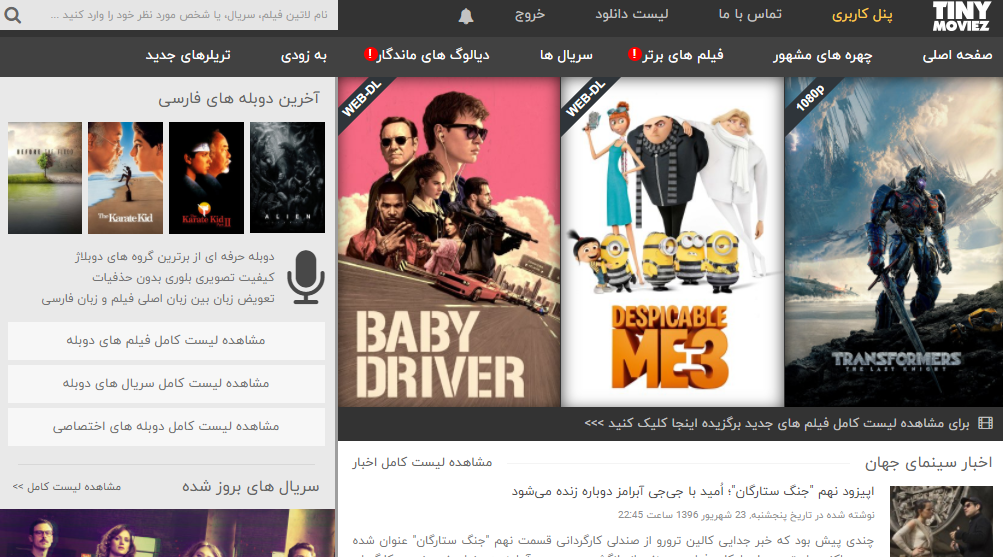1003x557 pixels.
Task: Open the Alien dubbed movie thumbnail
Action: 287,178
